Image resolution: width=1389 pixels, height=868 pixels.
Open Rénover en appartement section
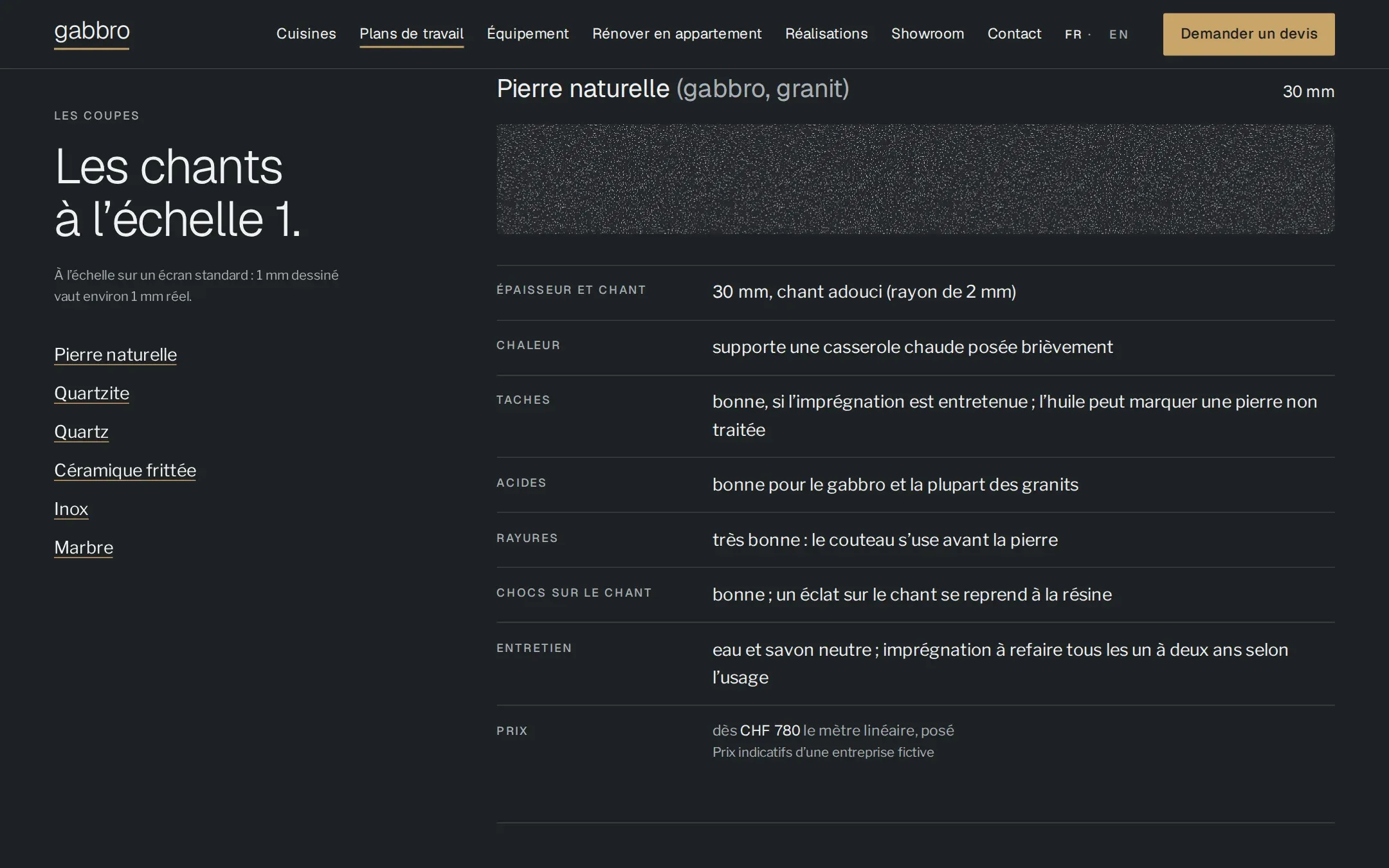677,33
